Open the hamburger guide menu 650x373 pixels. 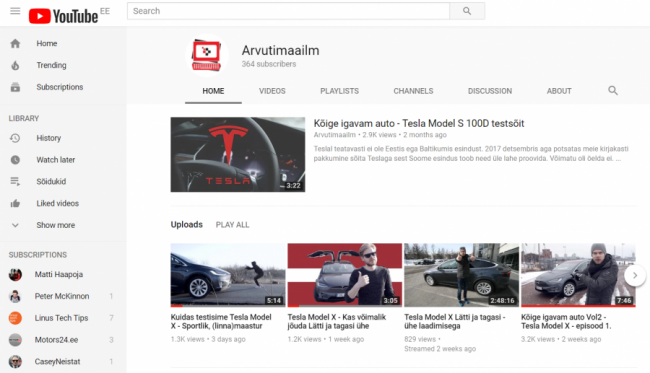coord(15,11)
